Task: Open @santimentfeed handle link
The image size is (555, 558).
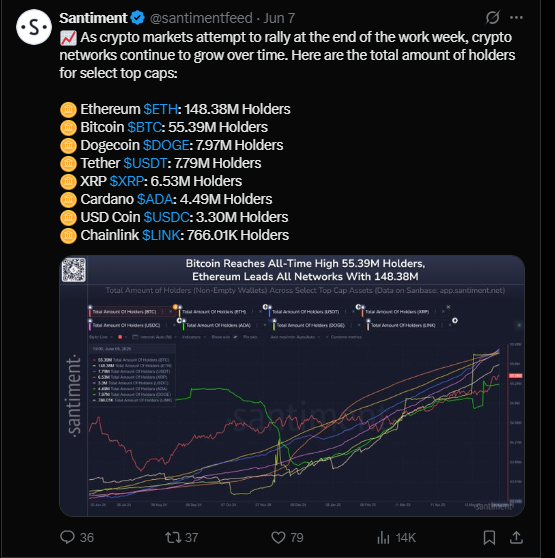Action: [x=201, y=18]
